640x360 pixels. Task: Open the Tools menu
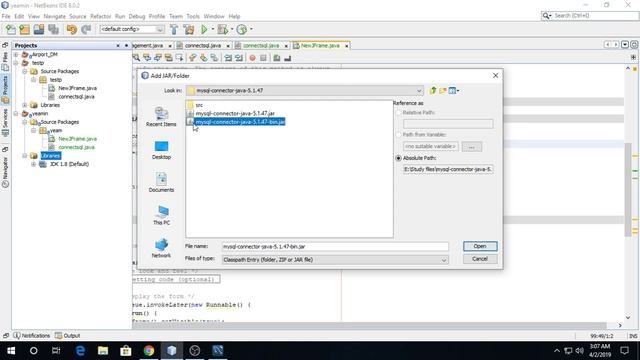click(193, 16)
